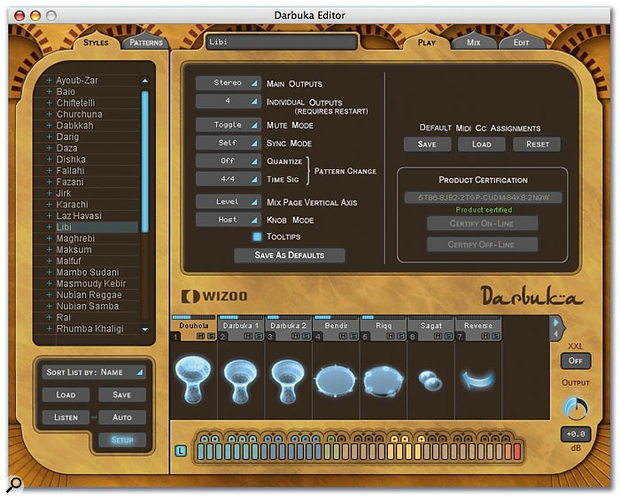Open the Time Sig 4/4 dropdown
620x499 pixels.
coord(228,179)
